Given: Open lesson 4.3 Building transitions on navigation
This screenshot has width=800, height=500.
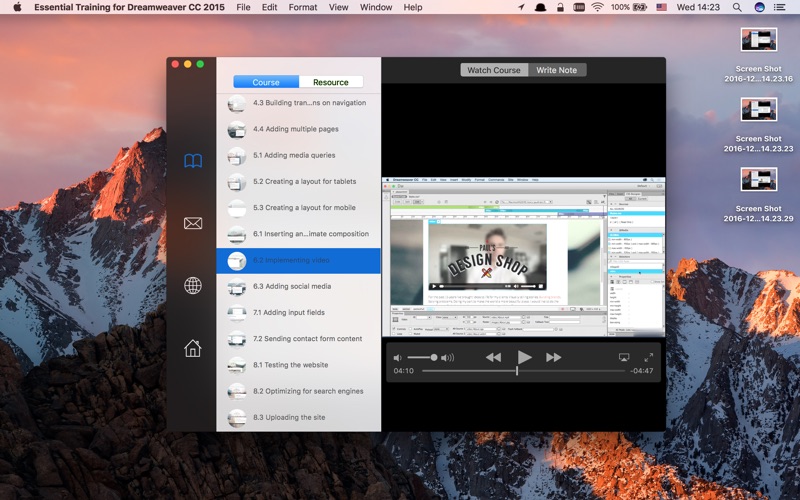Looking at the screenshot, I should tap(298, 103).
